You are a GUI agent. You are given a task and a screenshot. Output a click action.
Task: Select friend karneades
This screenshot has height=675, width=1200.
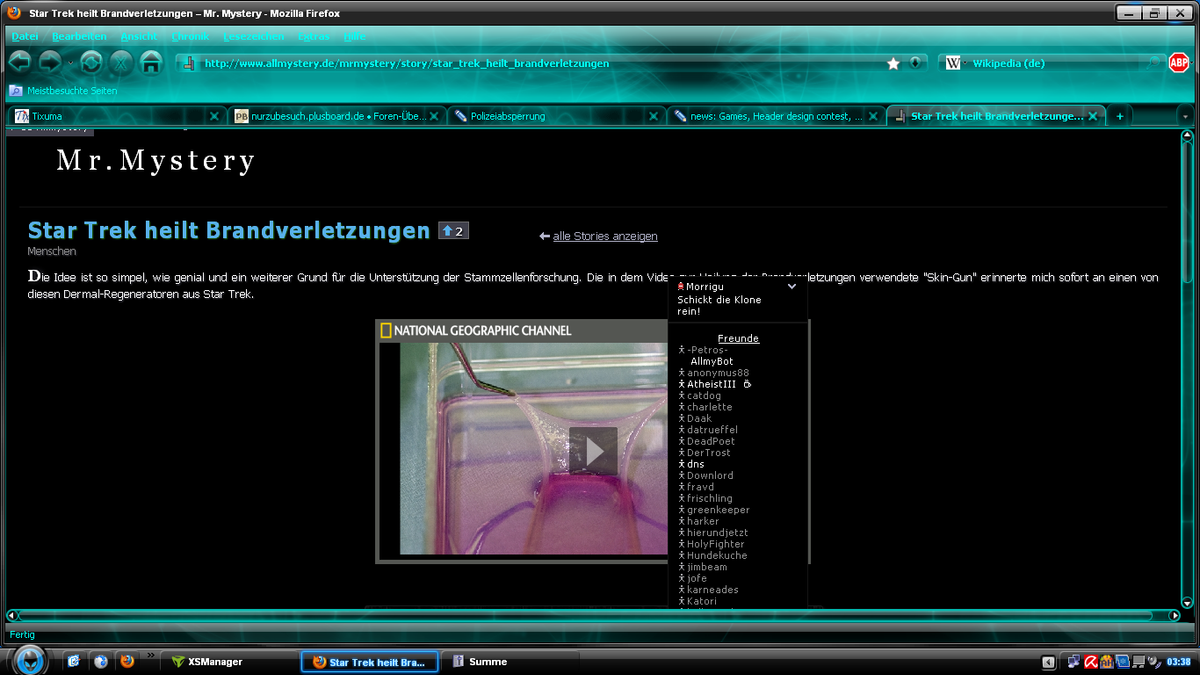click(713, 590)
